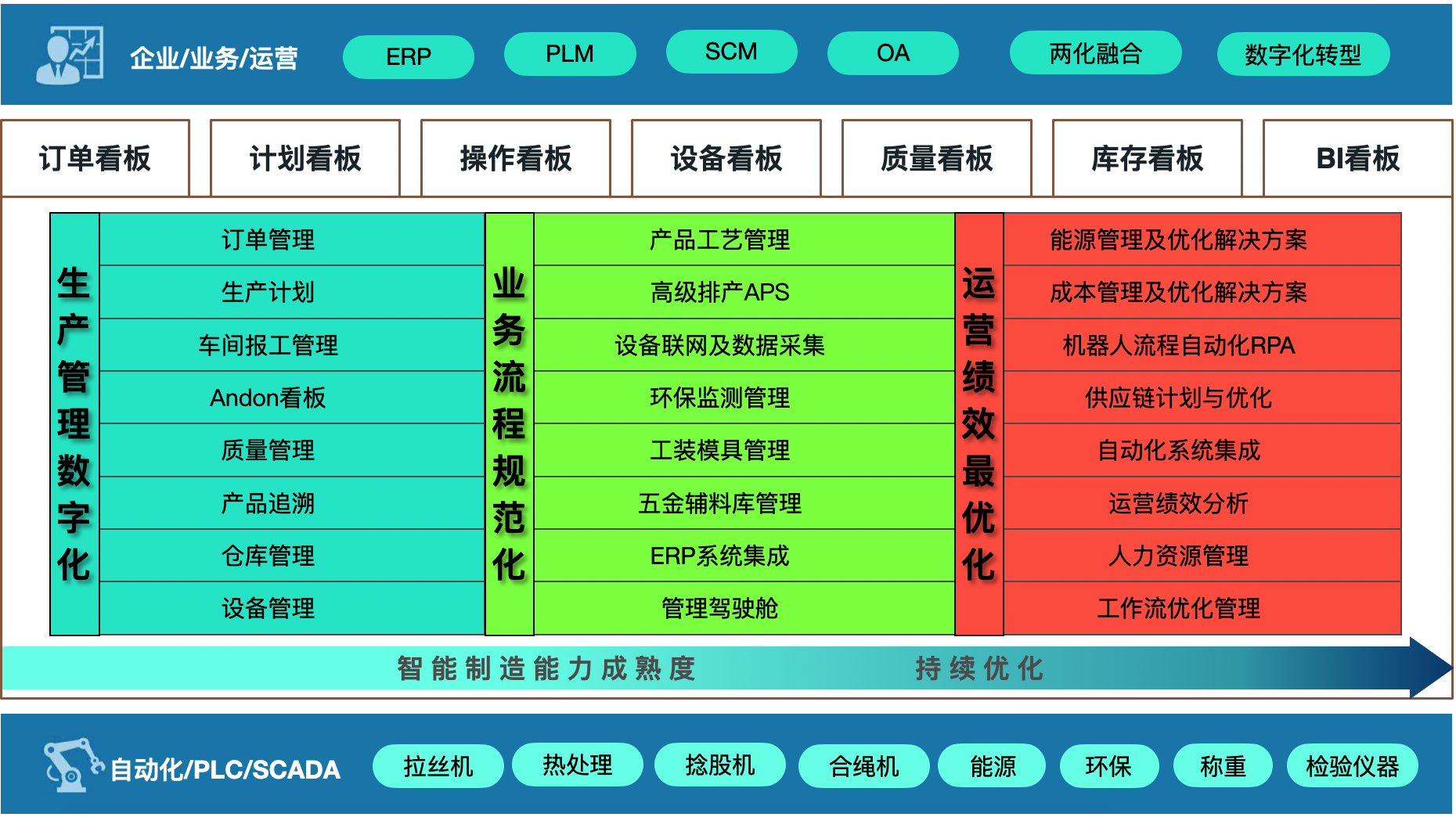Select the 运营绩效分析 cell
Screen dimensions: 1456x817
point(1202,503)
